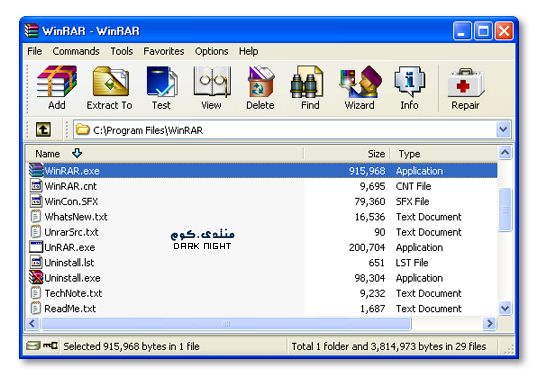
Task: Maximize the WinRAR window
Action: point(483,31)
